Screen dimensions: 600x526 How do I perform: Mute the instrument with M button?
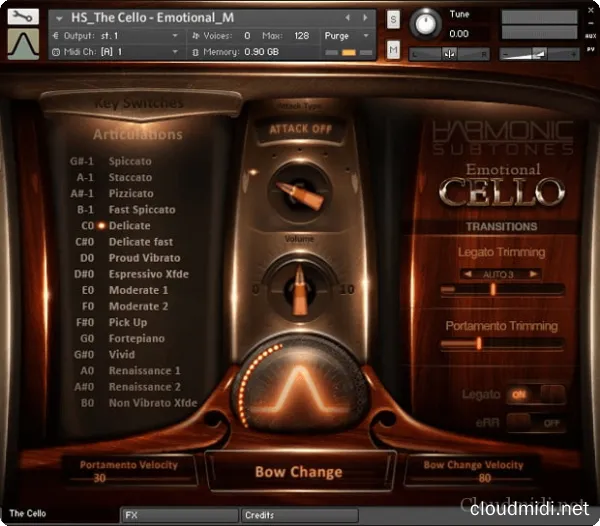pyautogui.click(x=393, y=50)
